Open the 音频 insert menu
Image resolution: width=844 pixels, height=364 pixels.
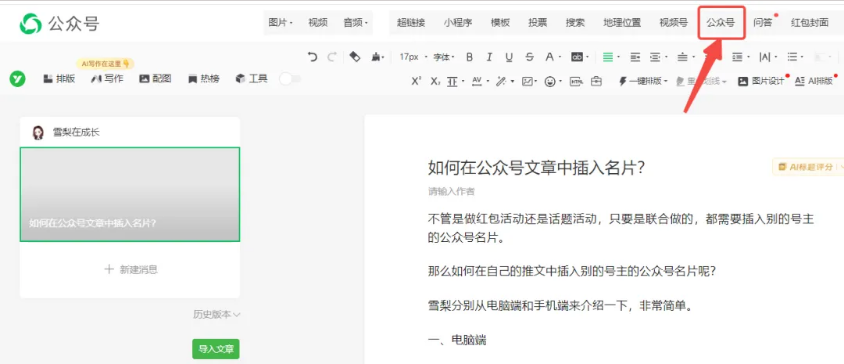tap(355, 23)
